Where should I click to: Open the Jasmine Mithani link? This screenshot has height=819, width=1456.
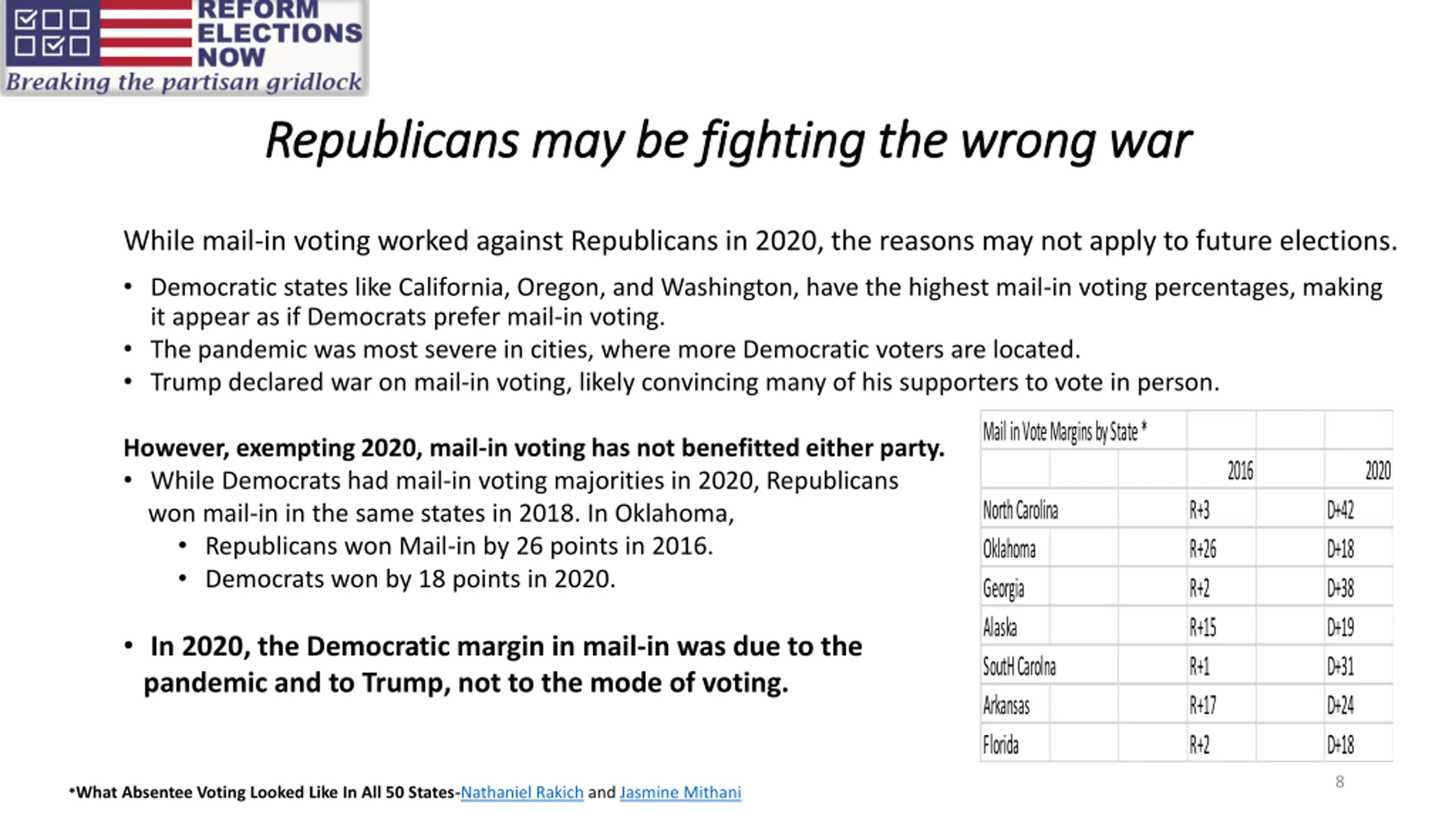click(680, 792)
